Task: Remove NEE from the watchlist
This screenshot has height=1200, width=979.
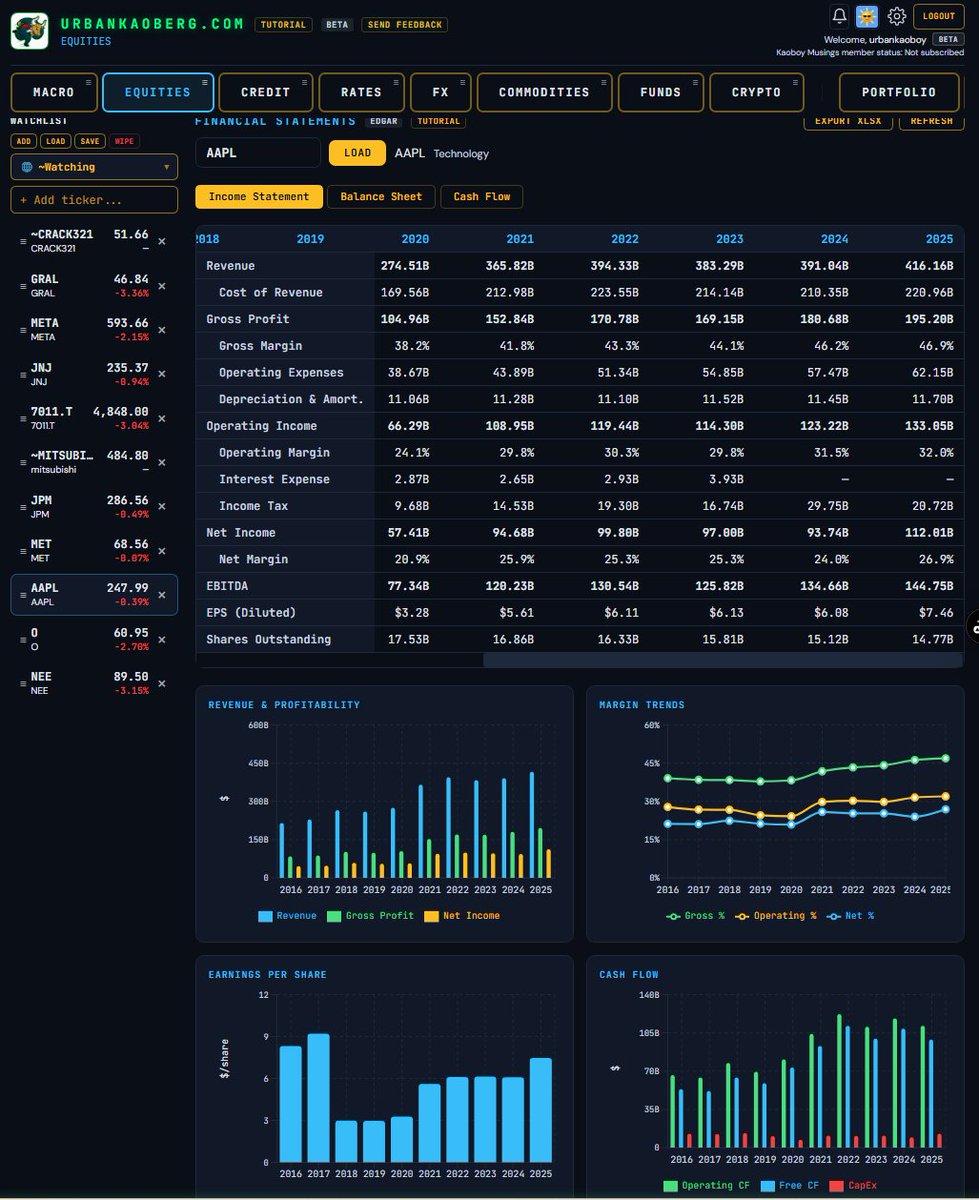Action: (162, 683)
